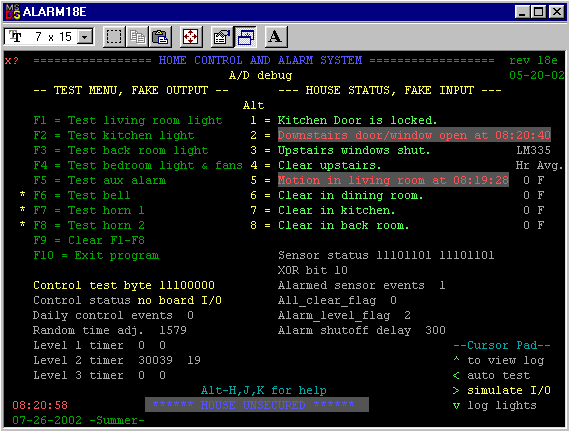
Task: Click 'F1 = Test living room light' line
Action: 127,120
